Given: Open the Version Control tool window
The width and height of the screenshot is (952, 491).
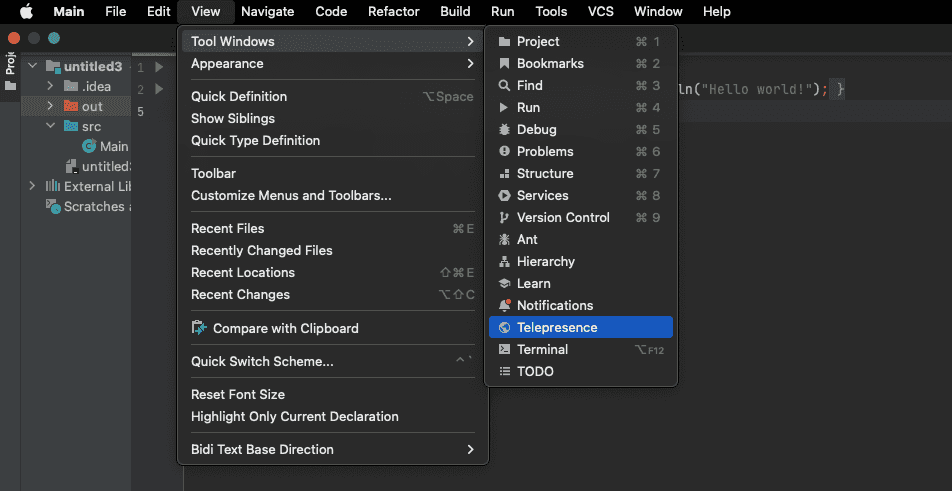Looking at the screenshot, I should [x=581, y=217].
